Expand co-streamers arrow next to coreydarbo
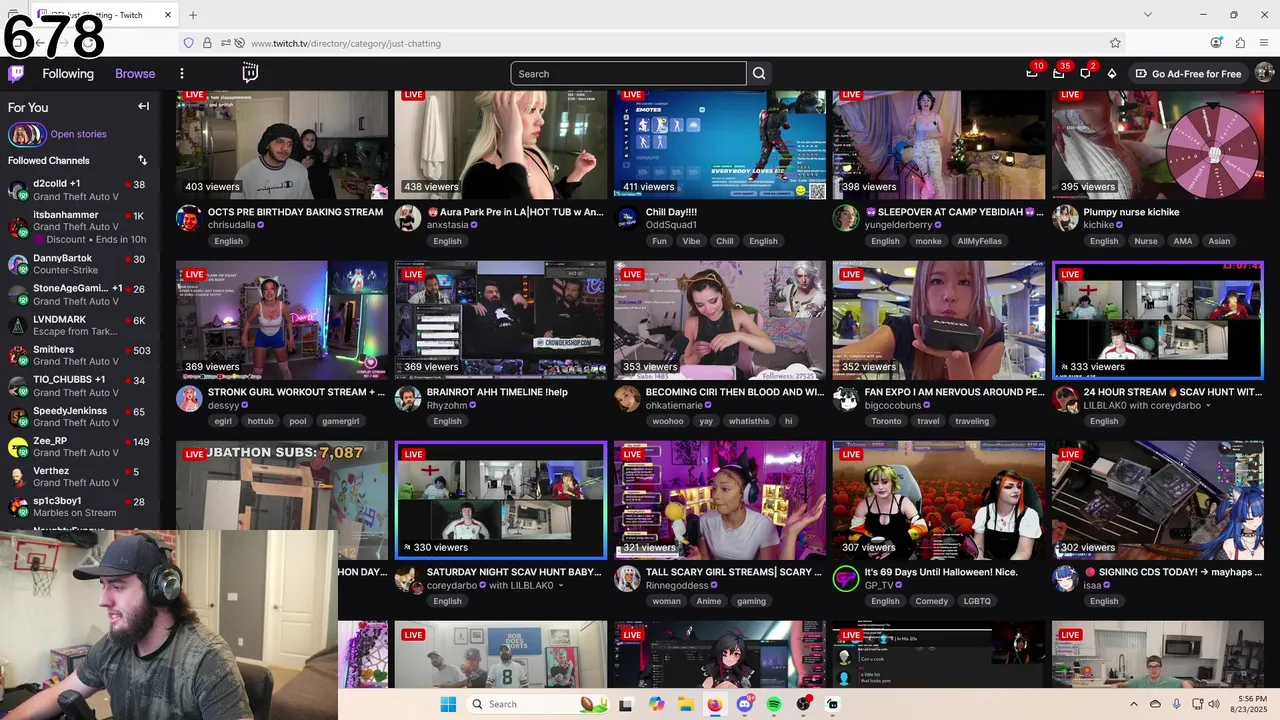1280x720 pixels. (1208, 405)
